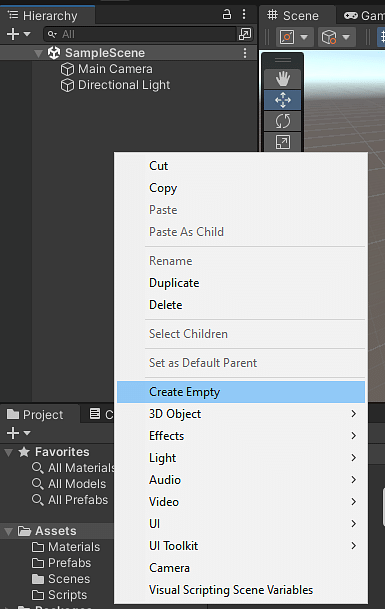Select Main Camera in the Hierarchy

point(115,69)
